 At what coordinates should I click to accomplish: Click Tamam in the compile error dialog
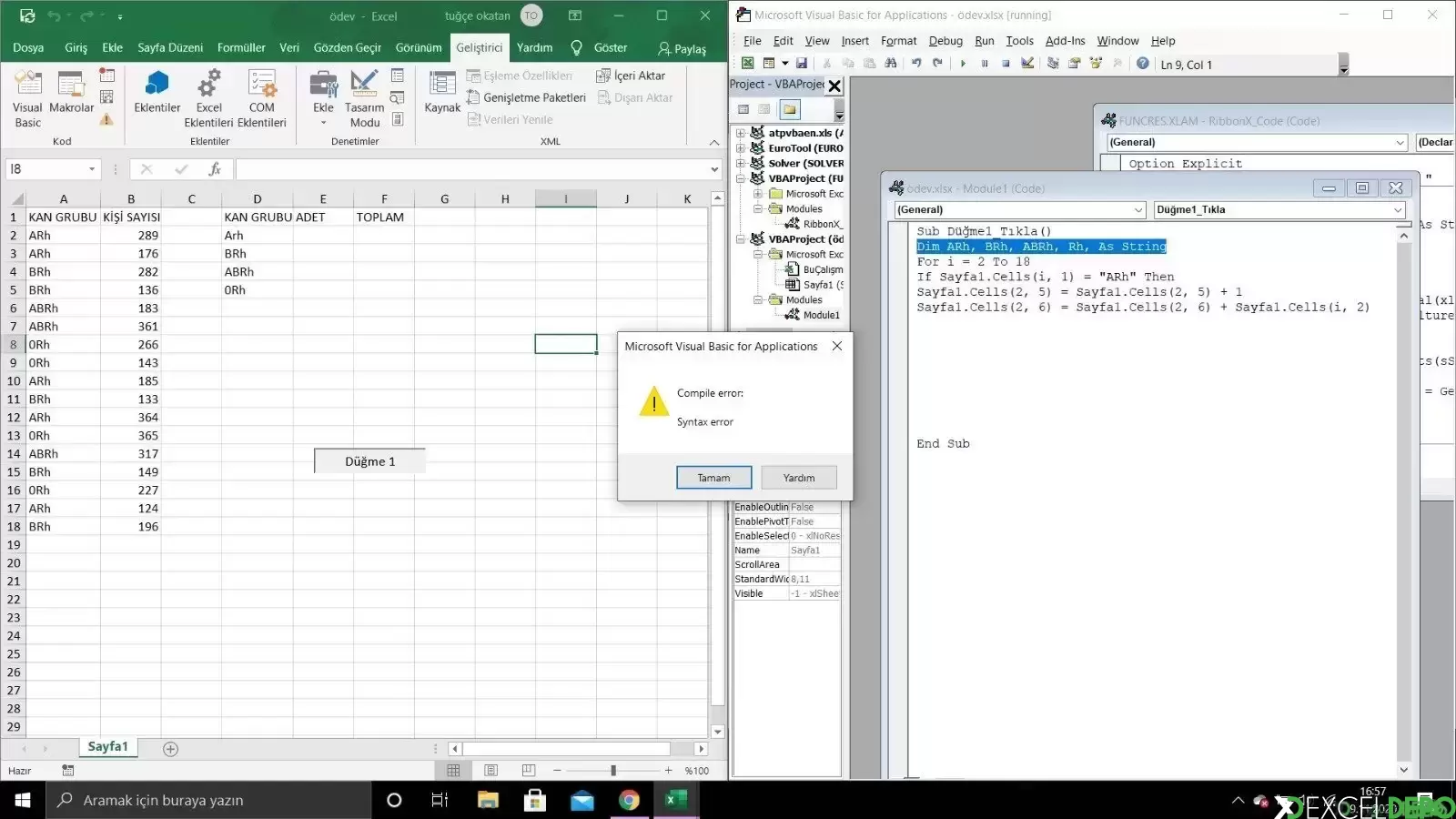coord(714,478)
